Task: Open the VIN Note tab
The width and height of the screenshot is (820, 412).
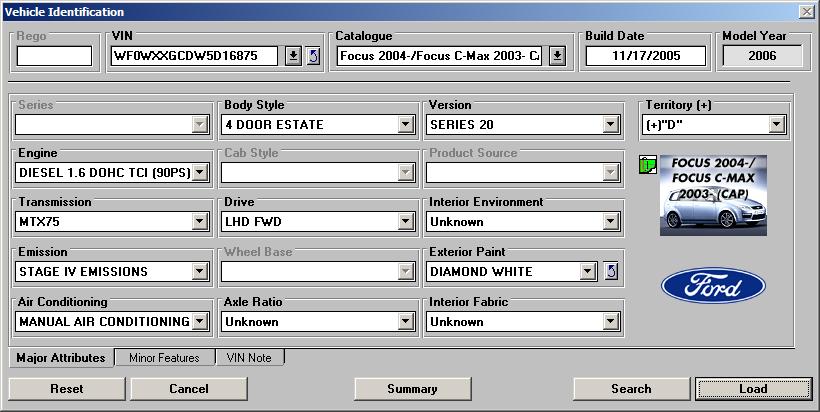Action: (250, 358)
